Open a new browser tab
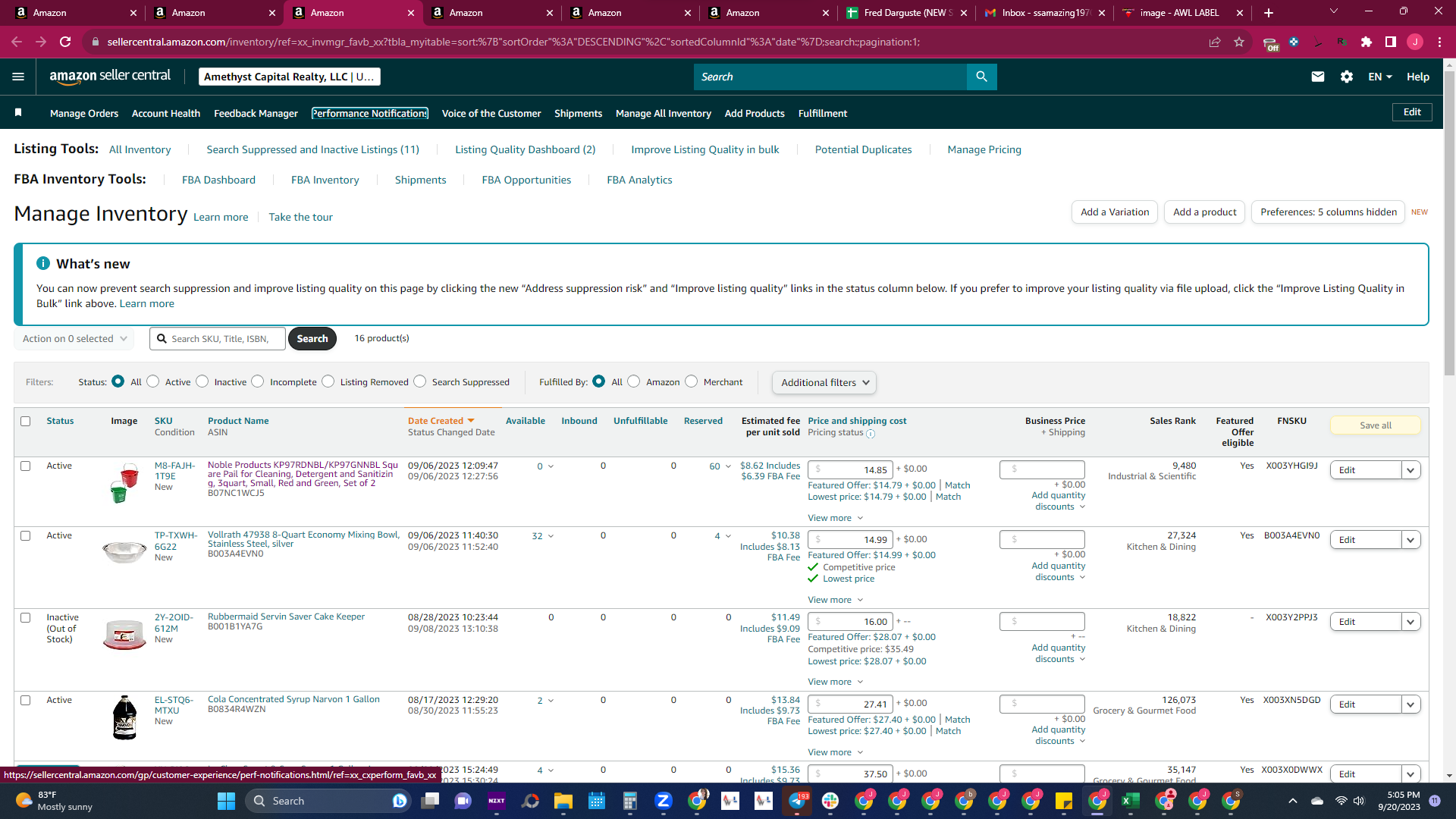 pos(1269,13)
